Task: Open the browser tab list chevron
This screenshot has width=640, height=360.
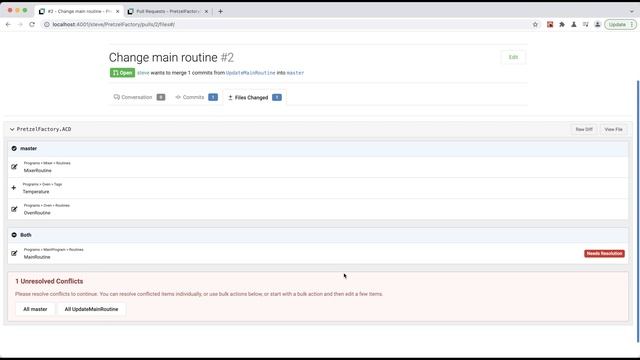Action: point(632,11)
